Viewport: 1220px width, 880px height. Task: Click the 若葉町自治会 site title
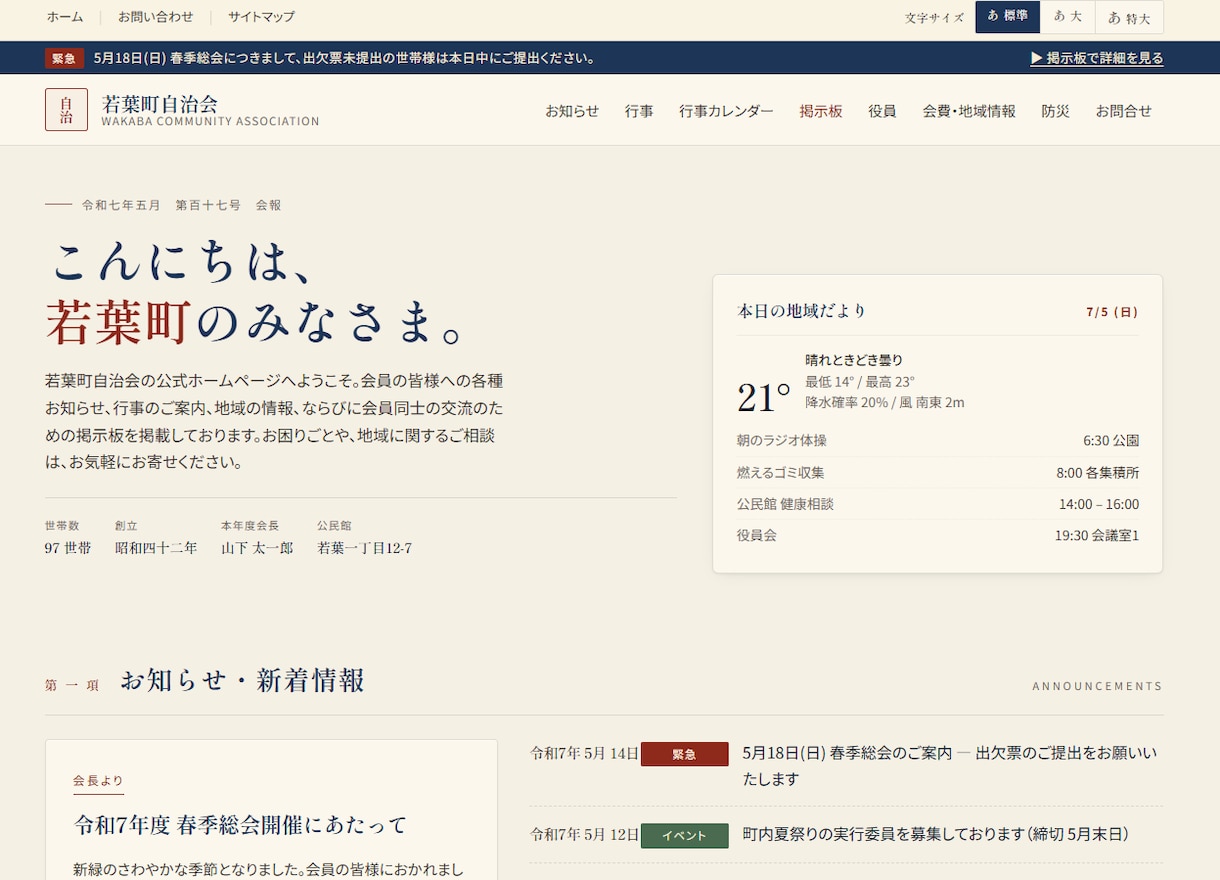(x=160, y=103)
